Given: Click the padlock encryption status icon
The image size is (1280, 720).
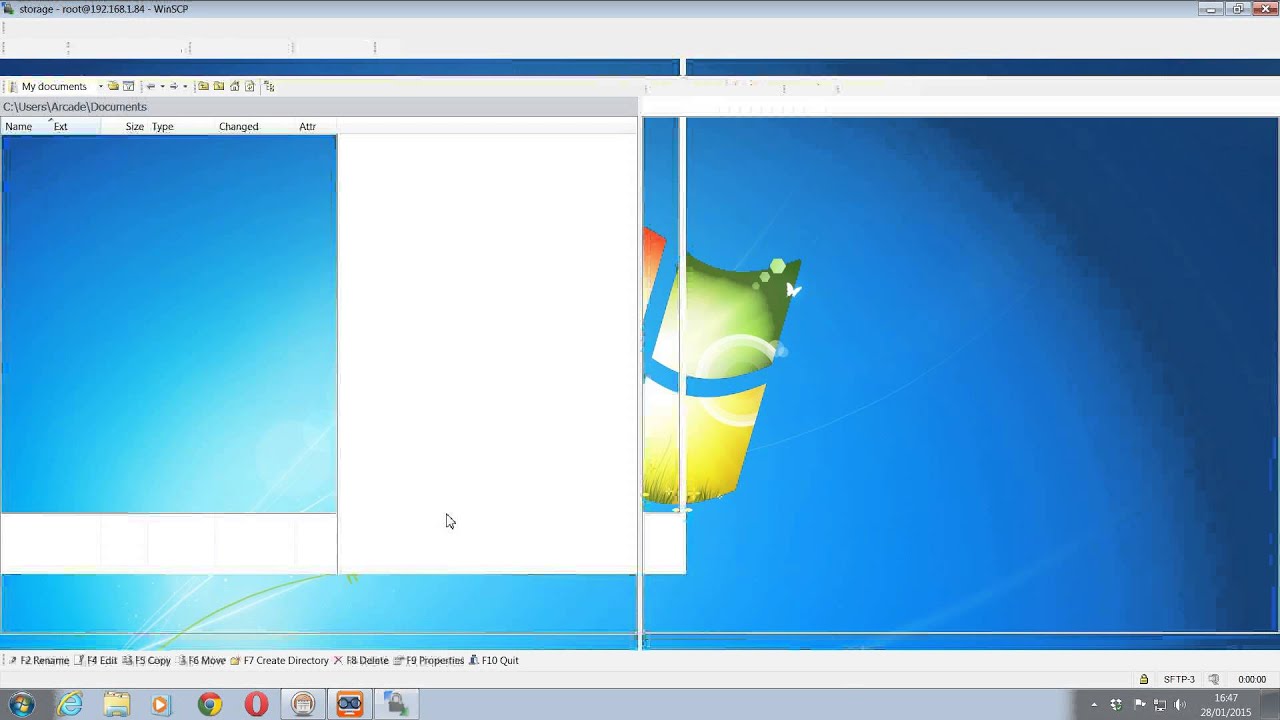Looking at the screenshot, I should [x=1144, y=679].
